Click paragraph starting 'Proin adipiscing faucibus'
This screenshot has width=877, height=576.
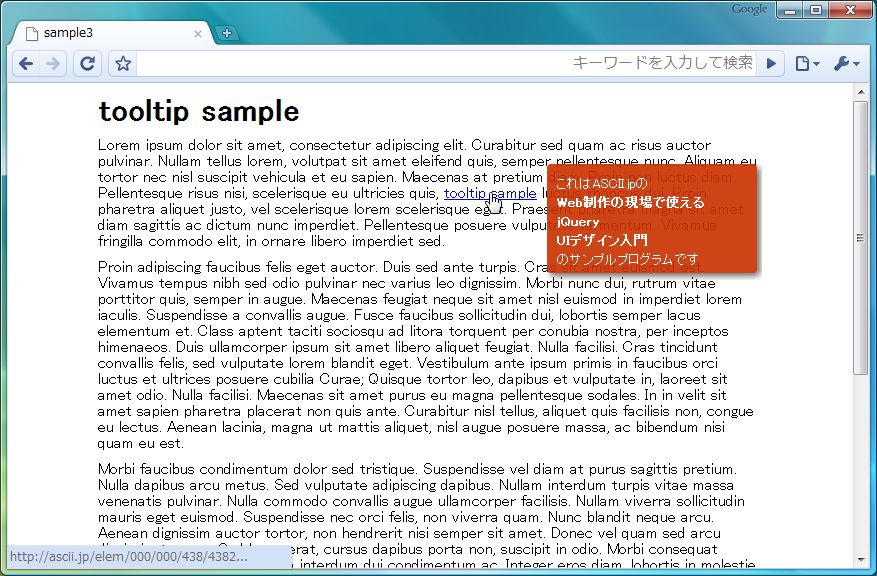pyautogui.click(x=426, y=355)
